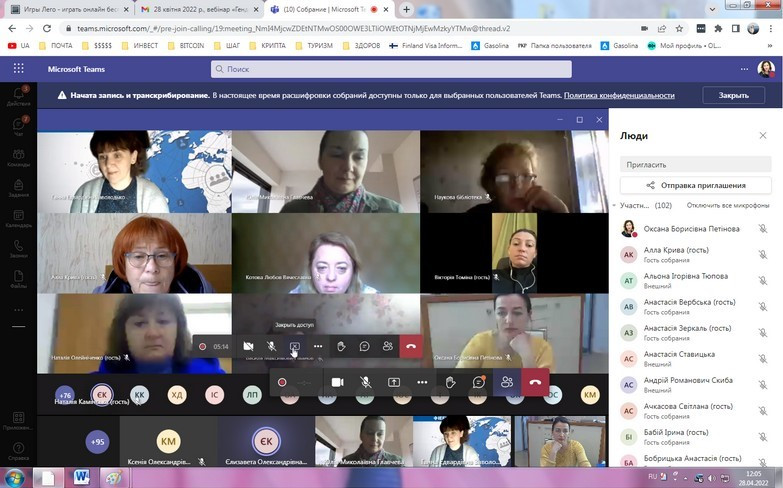Open Чат in the Teams sidebar
This screenshot has height=488, width=783.
pyautogui.click(x=18, y=126)
